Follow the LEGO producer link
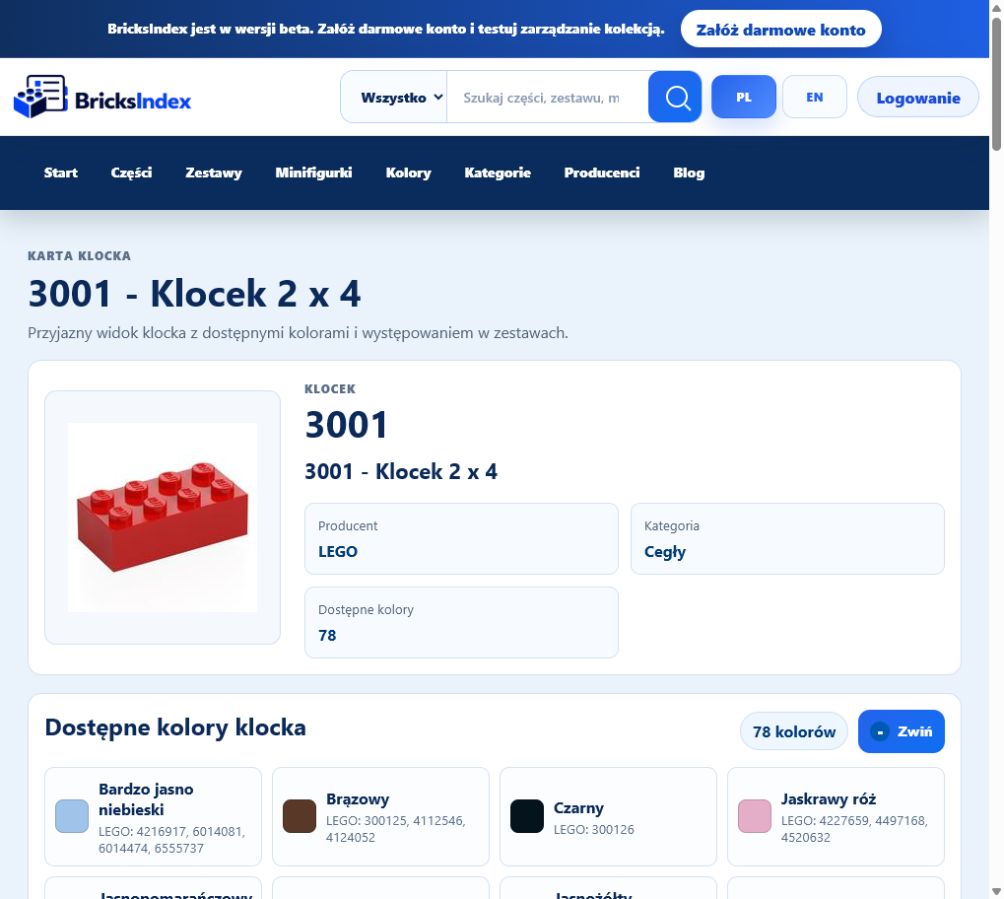1004x899 pixels. pos(337,551)
